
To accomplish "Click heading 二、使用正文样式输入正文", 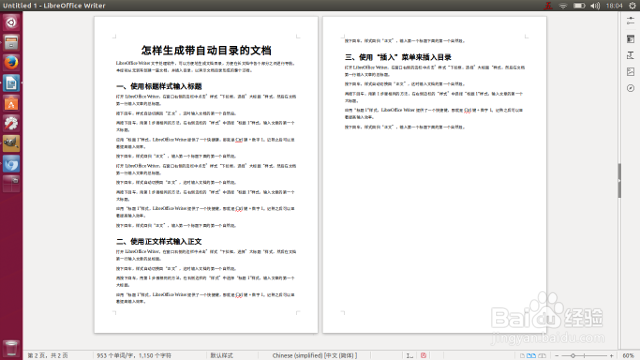I will tap(159, 241).
